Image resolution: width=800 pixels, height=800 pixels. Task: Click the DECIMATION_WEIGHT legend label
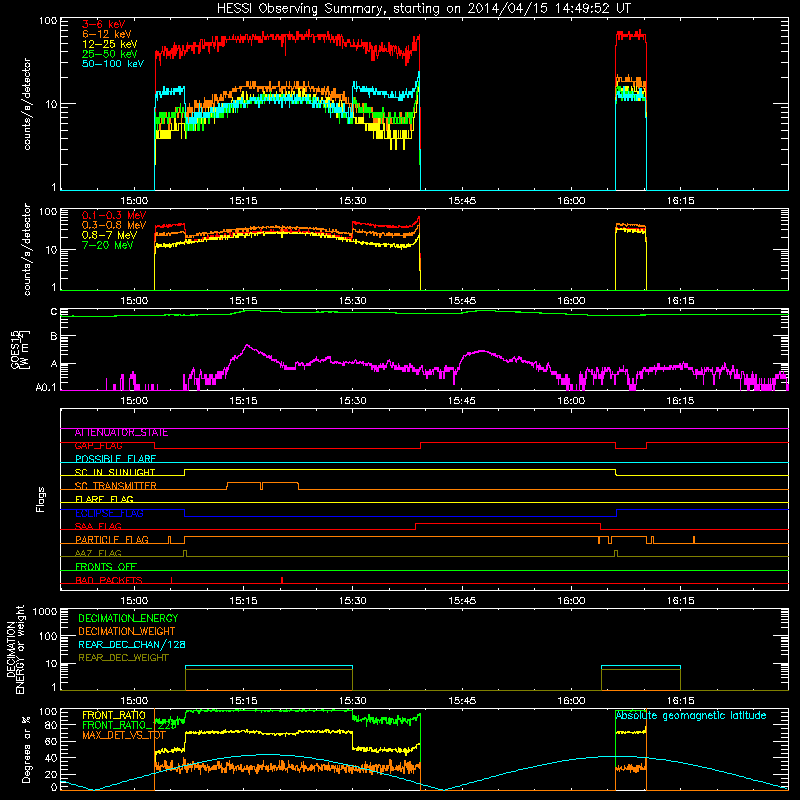127,632
